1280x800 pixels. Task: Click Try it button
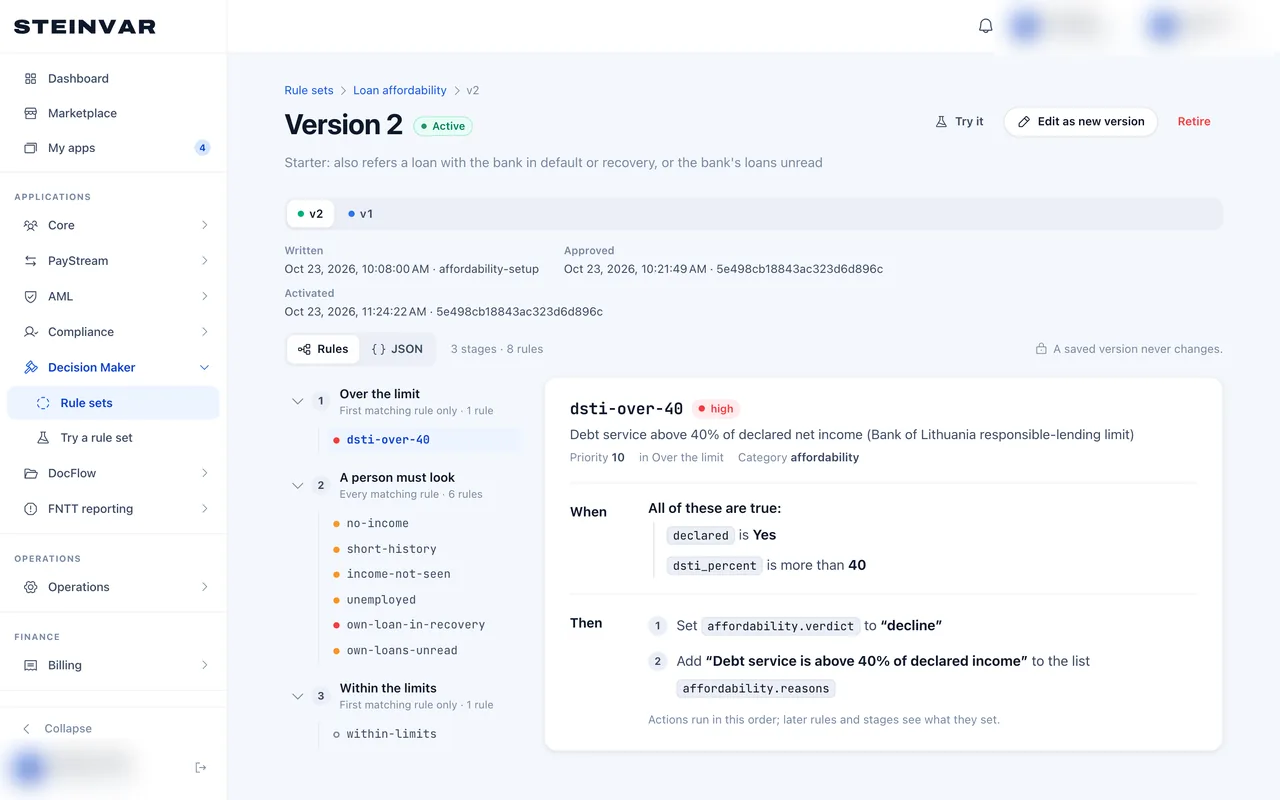click(x=959, y=121)
